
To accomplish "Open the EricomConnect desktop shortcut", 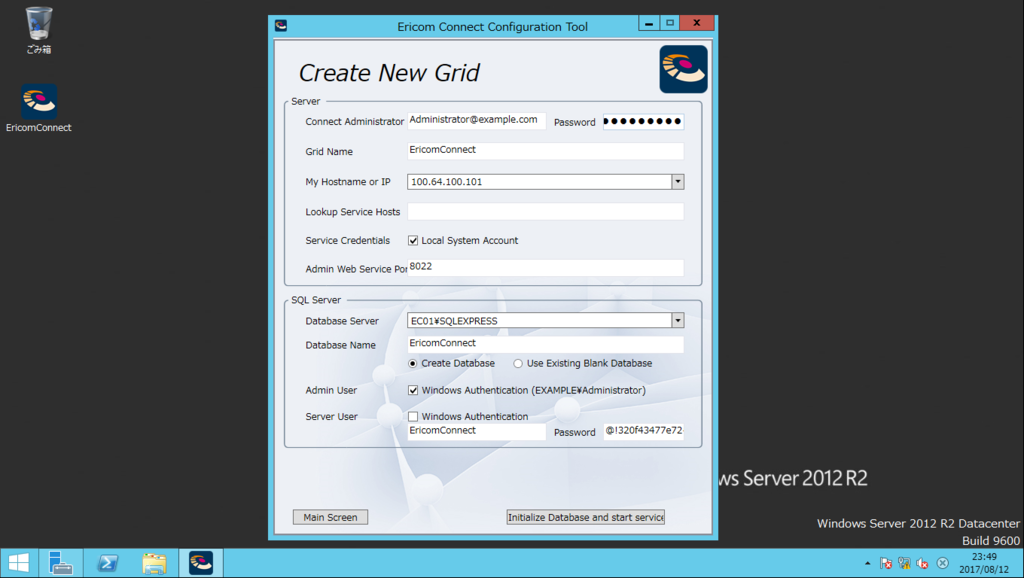I will 39,108.
